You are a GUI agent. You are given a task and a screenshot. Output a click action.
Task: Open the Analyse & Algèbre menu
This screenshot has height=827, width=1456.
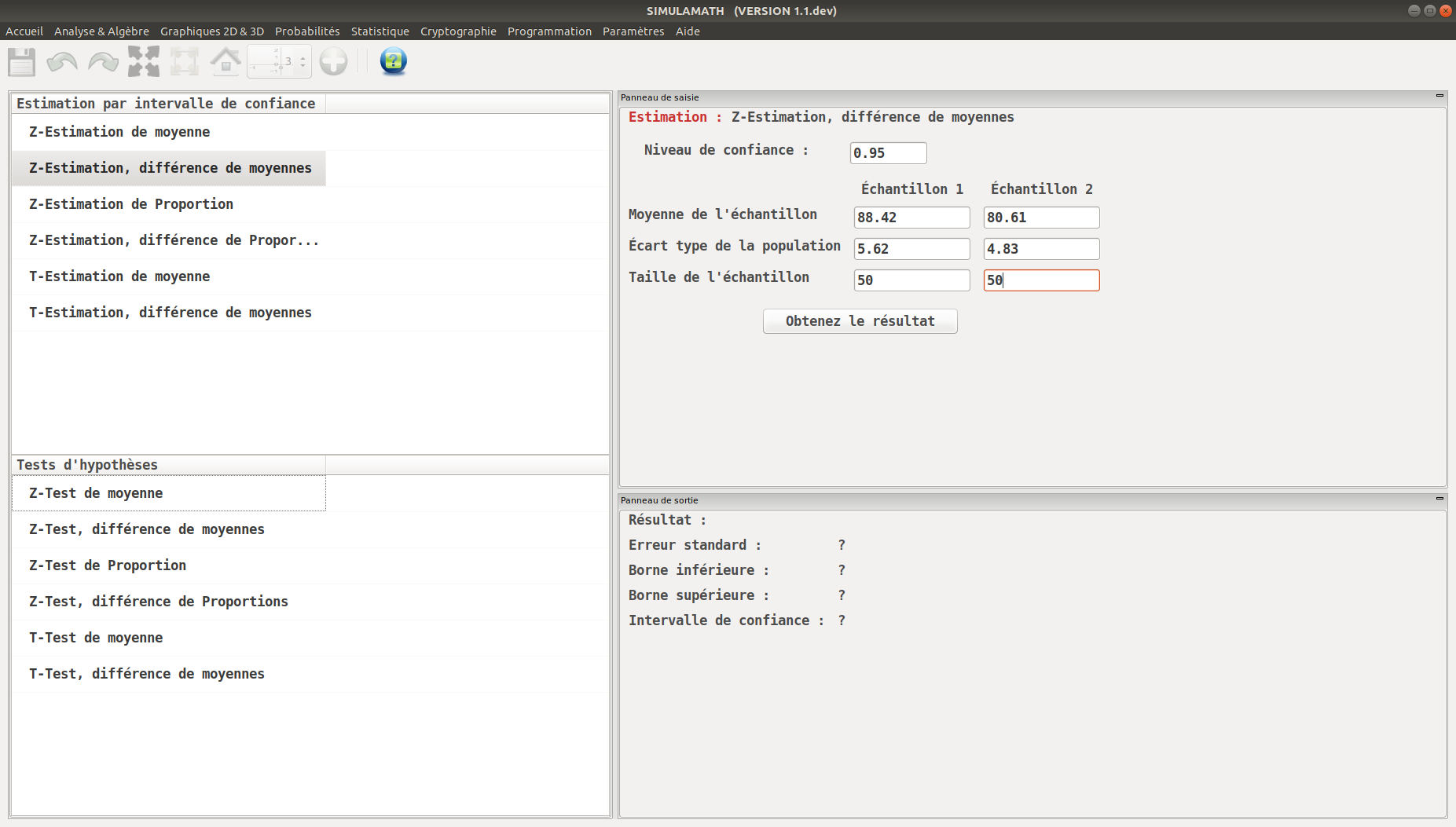(101, 31)
